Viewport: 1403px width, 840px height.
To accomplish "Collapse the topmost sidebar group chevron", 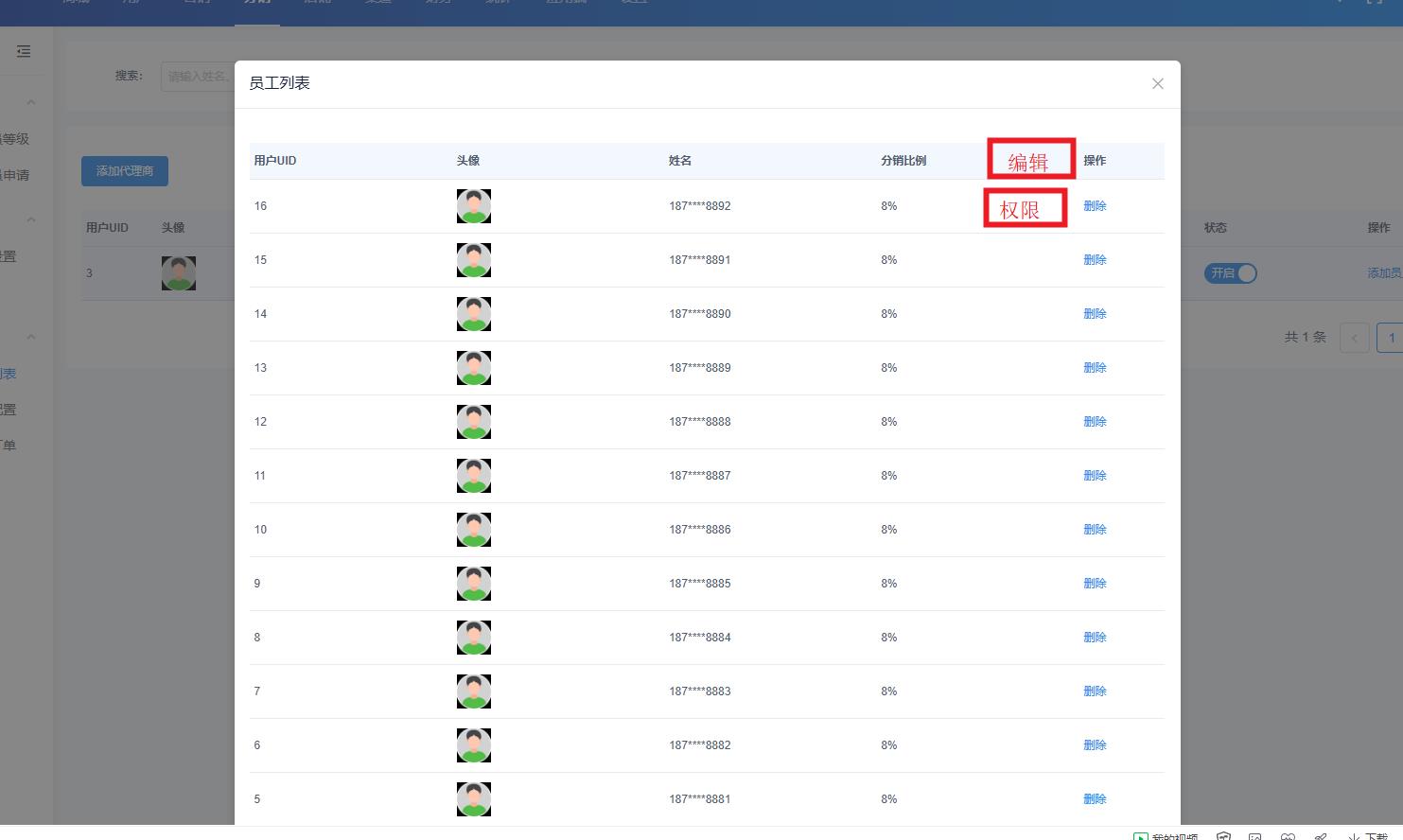I will [31, 102].
